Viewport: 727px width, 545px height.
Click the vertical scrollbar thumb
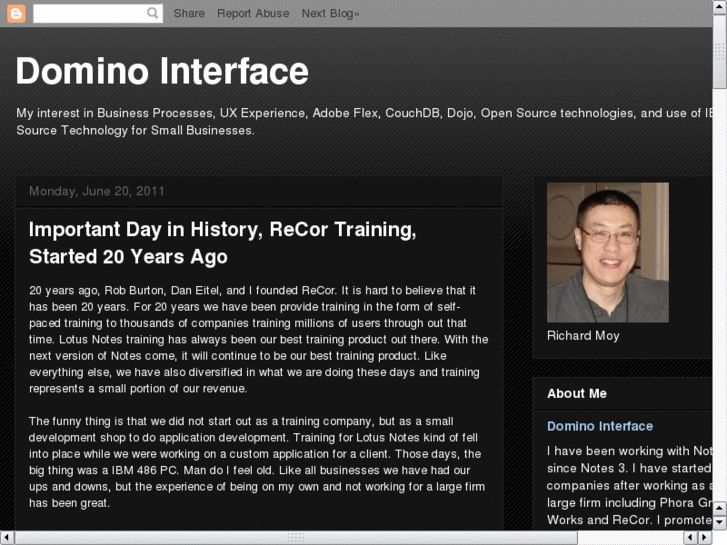click(x=720, y=51)
